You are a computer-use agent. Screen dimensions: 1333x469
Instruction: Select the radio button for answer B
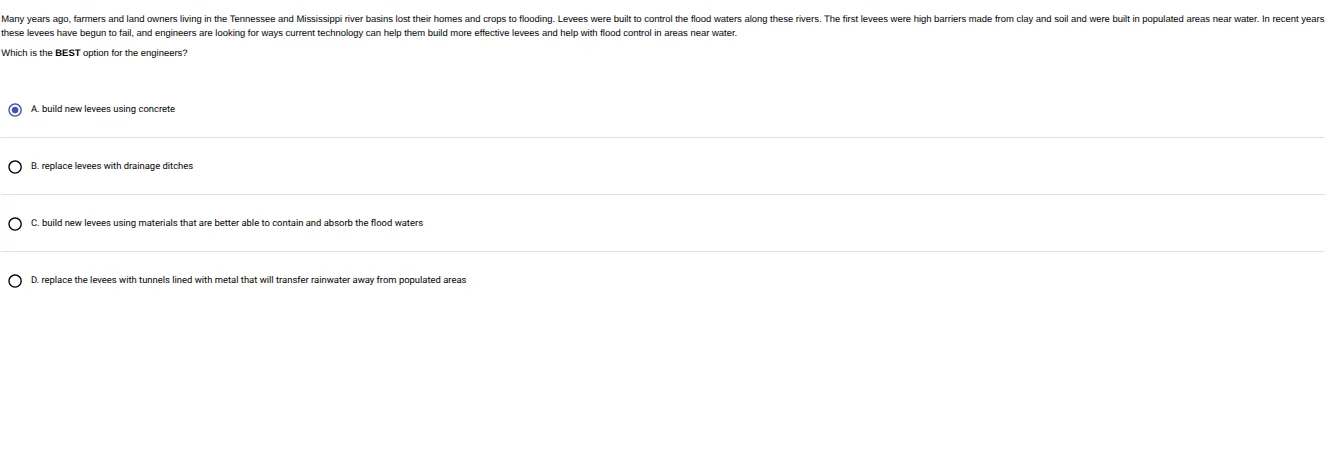pyautogui.click(x=14, y=167)
